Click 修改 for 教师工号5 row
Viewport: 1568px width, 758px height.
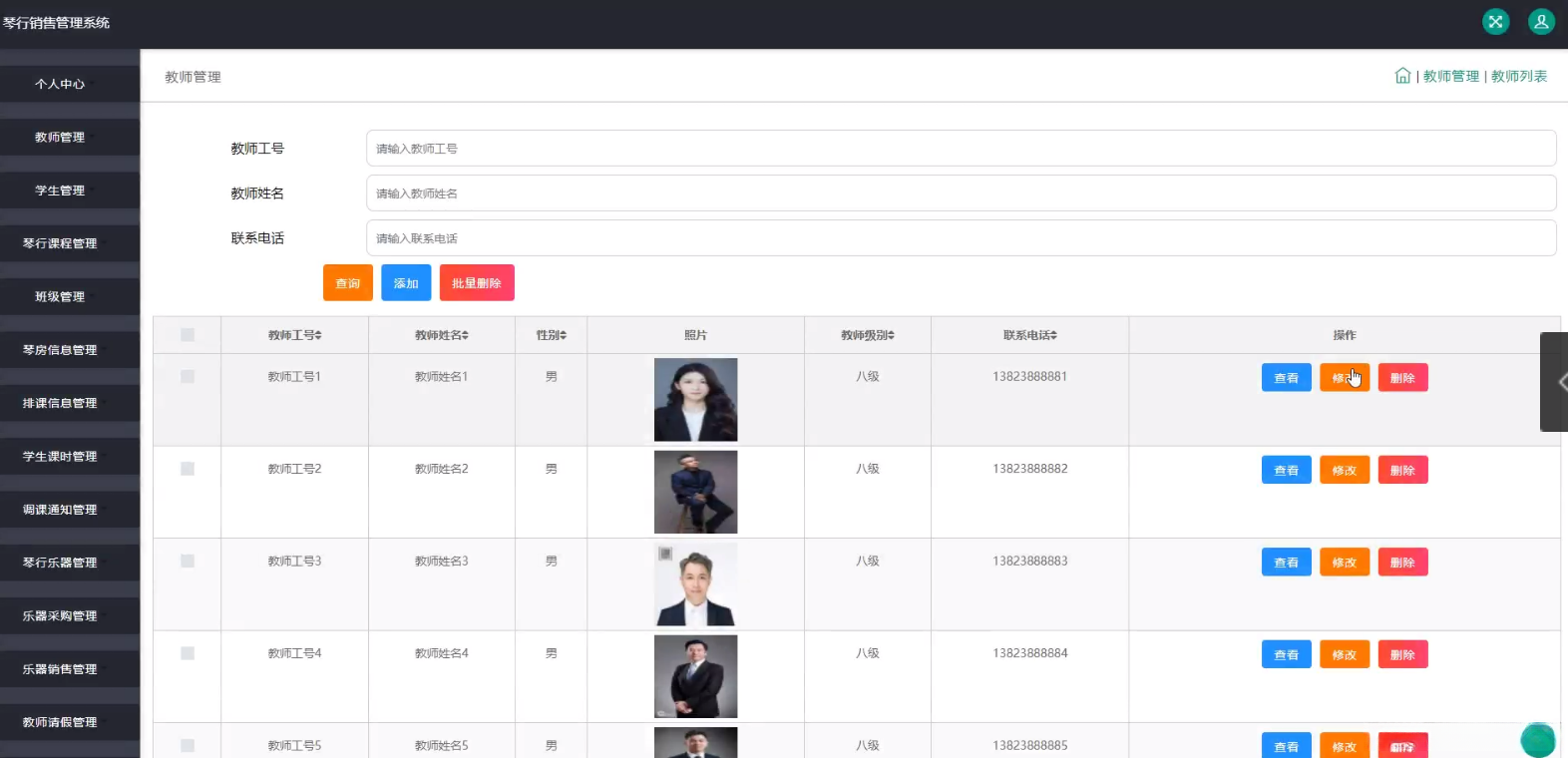point(1345,746)
